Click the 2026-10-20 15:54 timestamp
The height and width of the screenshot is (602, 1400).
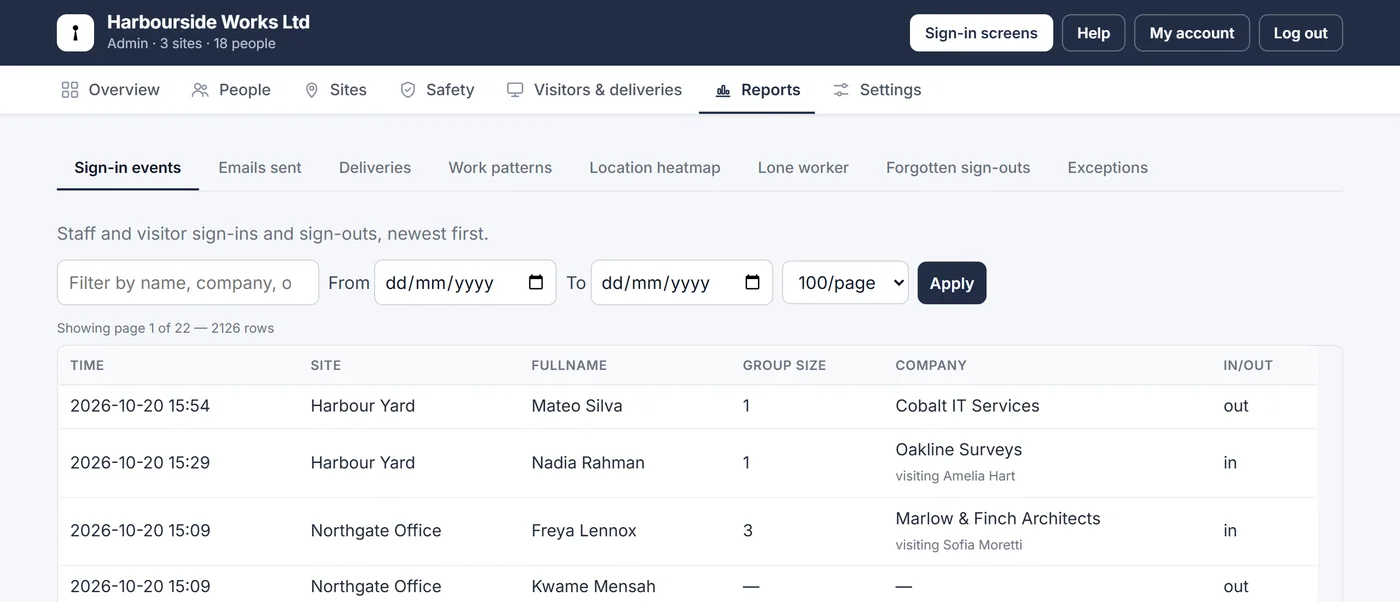pos(140,406)
